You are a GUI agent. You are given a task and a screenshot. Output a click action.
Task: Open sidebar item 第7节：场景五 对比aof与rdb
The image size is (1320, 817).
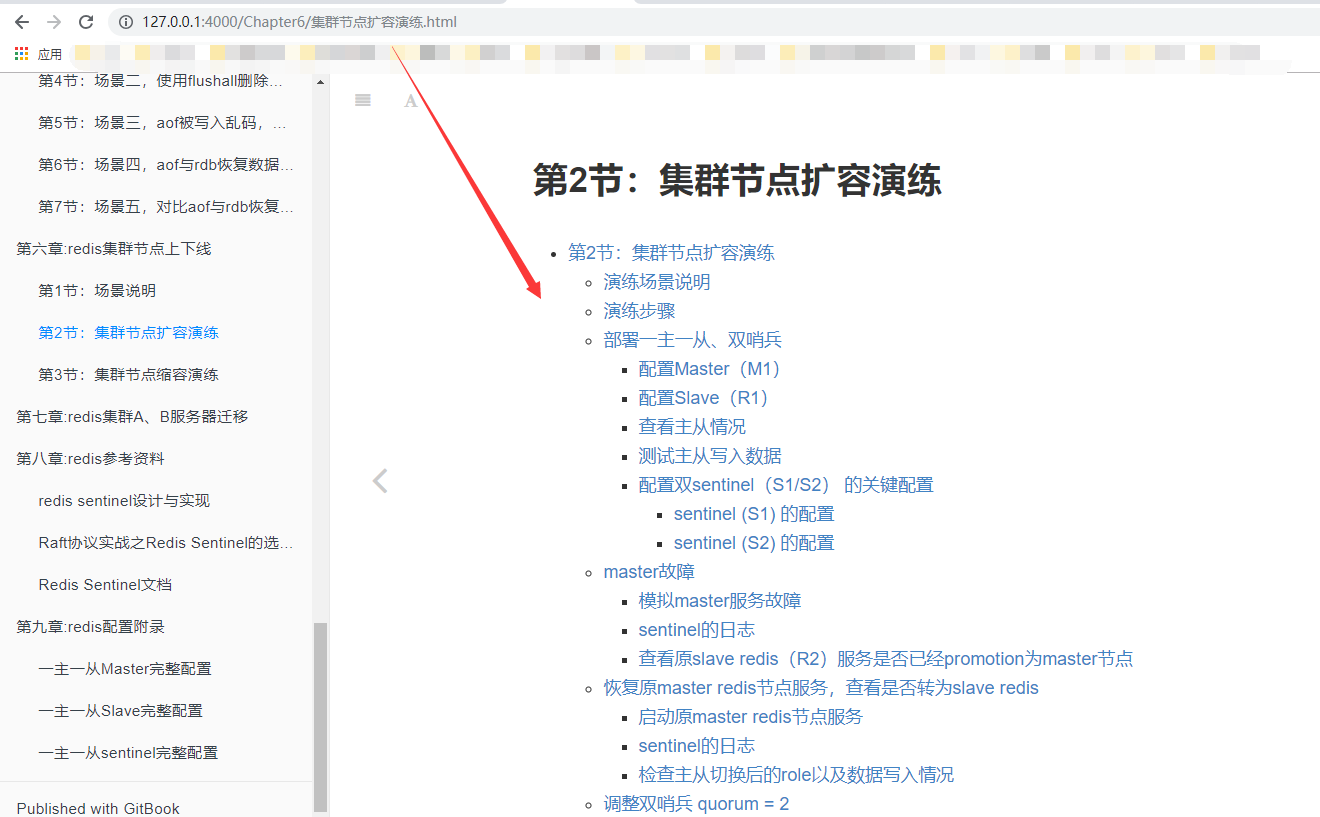tap(166, 206)
